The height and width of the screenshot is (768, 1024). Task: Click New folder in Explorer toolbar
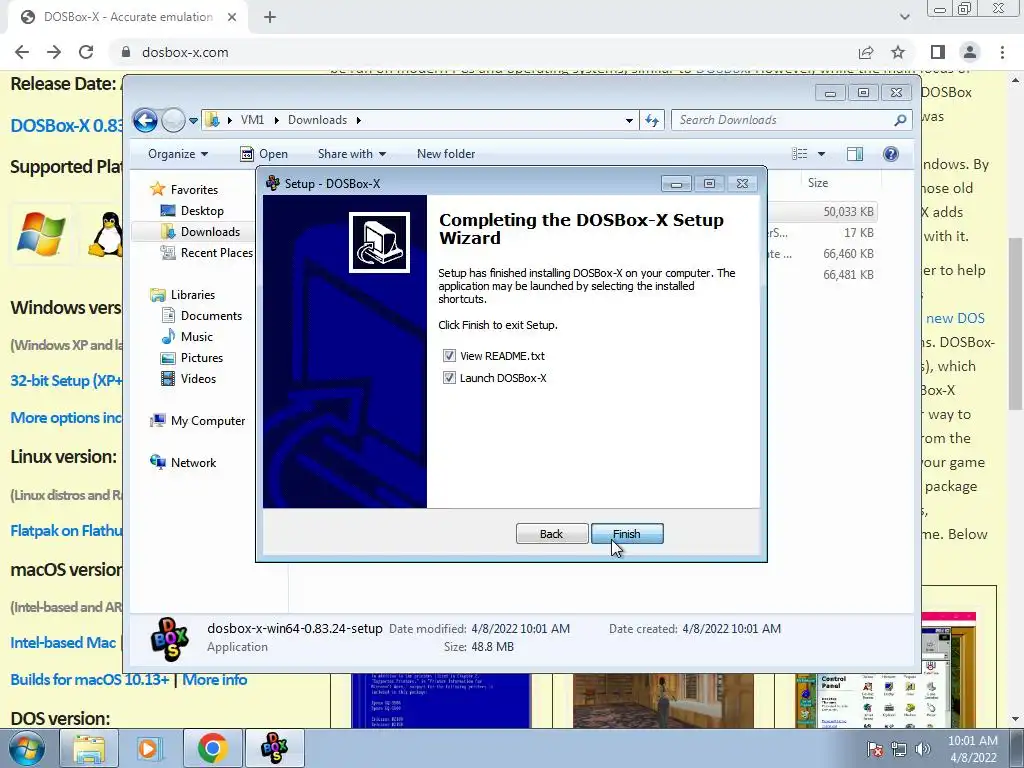446,154
